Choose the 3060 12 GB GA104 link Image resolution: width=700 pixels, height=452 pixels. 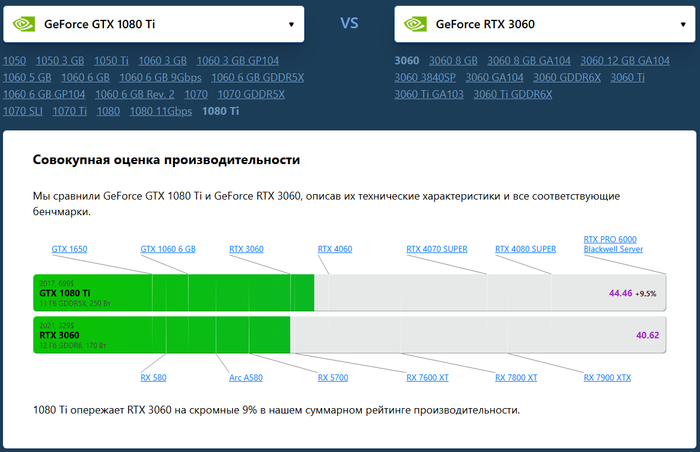[625, 61]
